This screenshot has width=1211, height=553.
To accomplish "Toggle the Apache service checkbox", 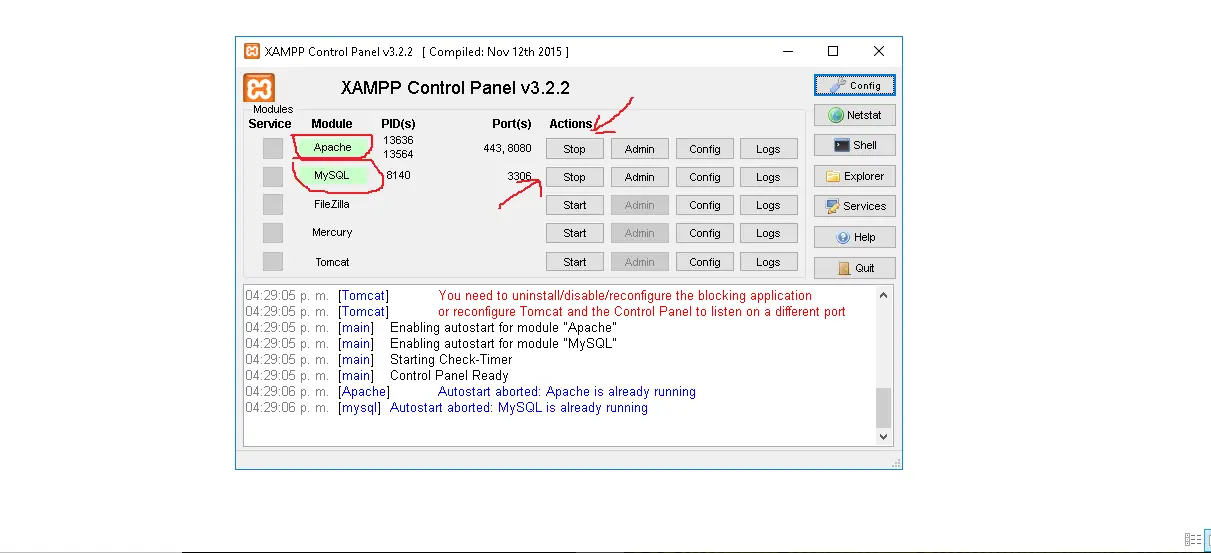I will (x=273, y=148).
